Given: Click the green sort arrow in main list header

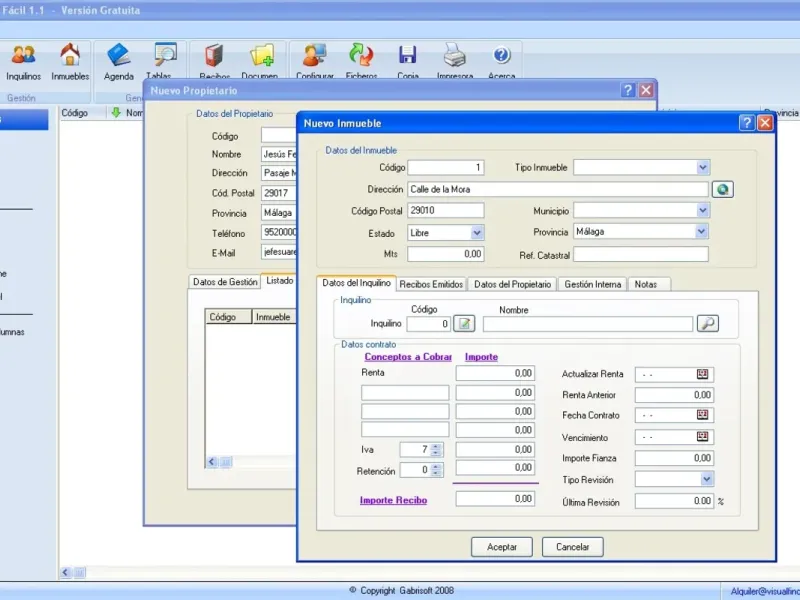Looking at the screenshot, I should (x=116, y=112).
